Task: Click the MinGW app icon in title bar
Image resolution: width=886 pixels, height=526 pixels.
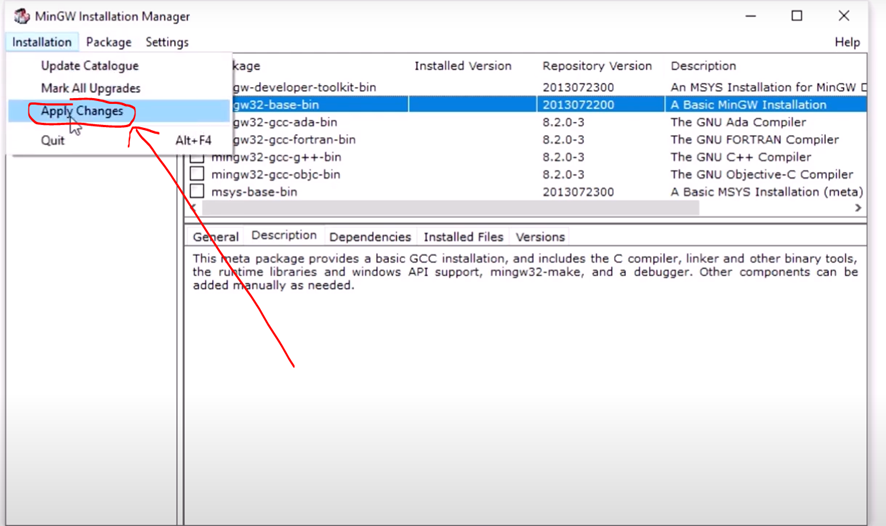Action: 21,16
